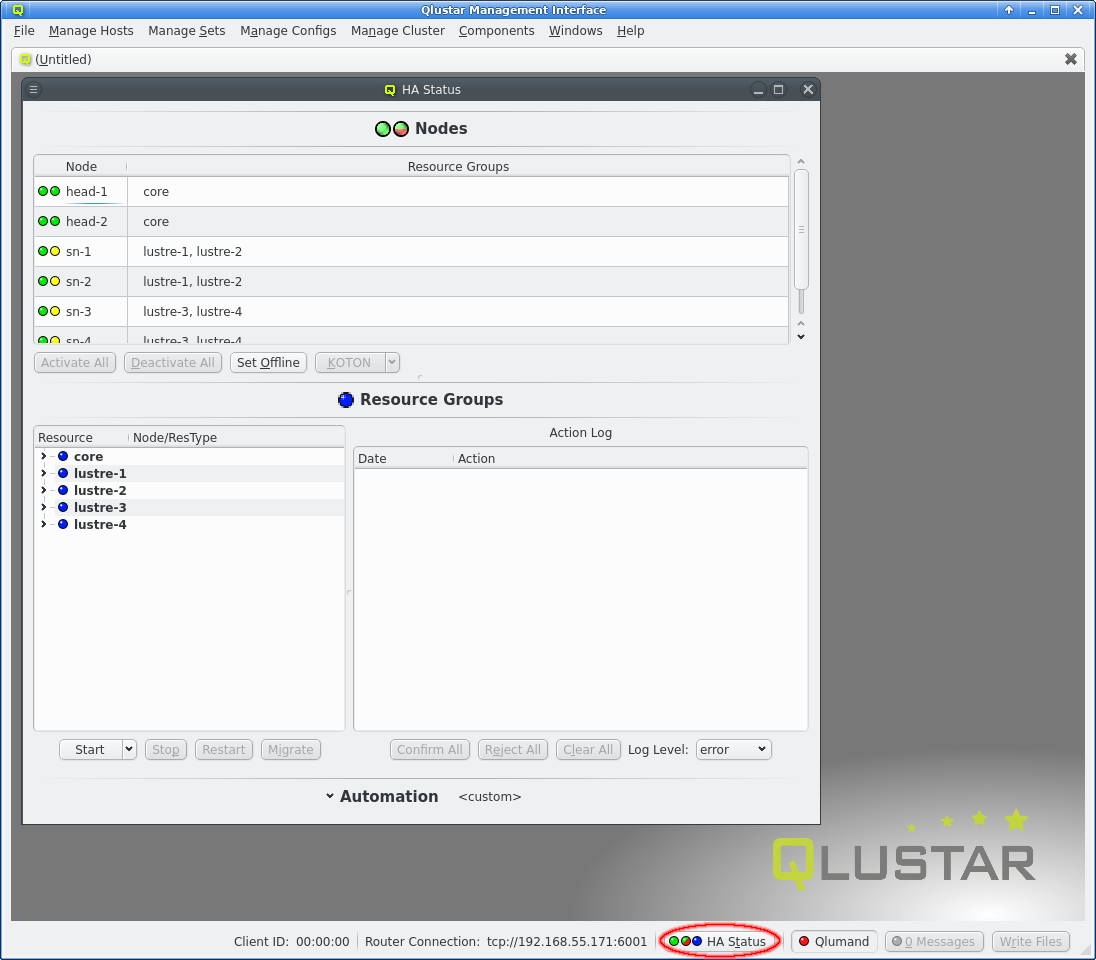Screen dimensions: 1096x960
Task: Close the (Untitled) document tab
Action: (x=1070, y=59)
